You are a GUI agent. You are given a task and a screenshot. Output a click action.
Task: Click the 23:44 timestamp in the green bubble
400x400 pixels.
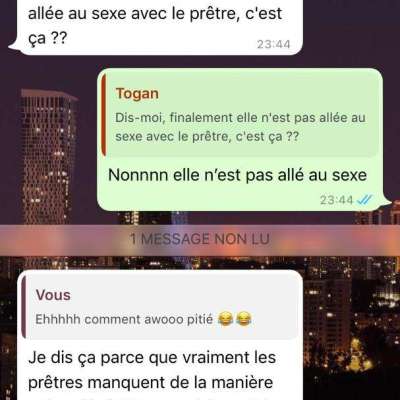[336, 200]
